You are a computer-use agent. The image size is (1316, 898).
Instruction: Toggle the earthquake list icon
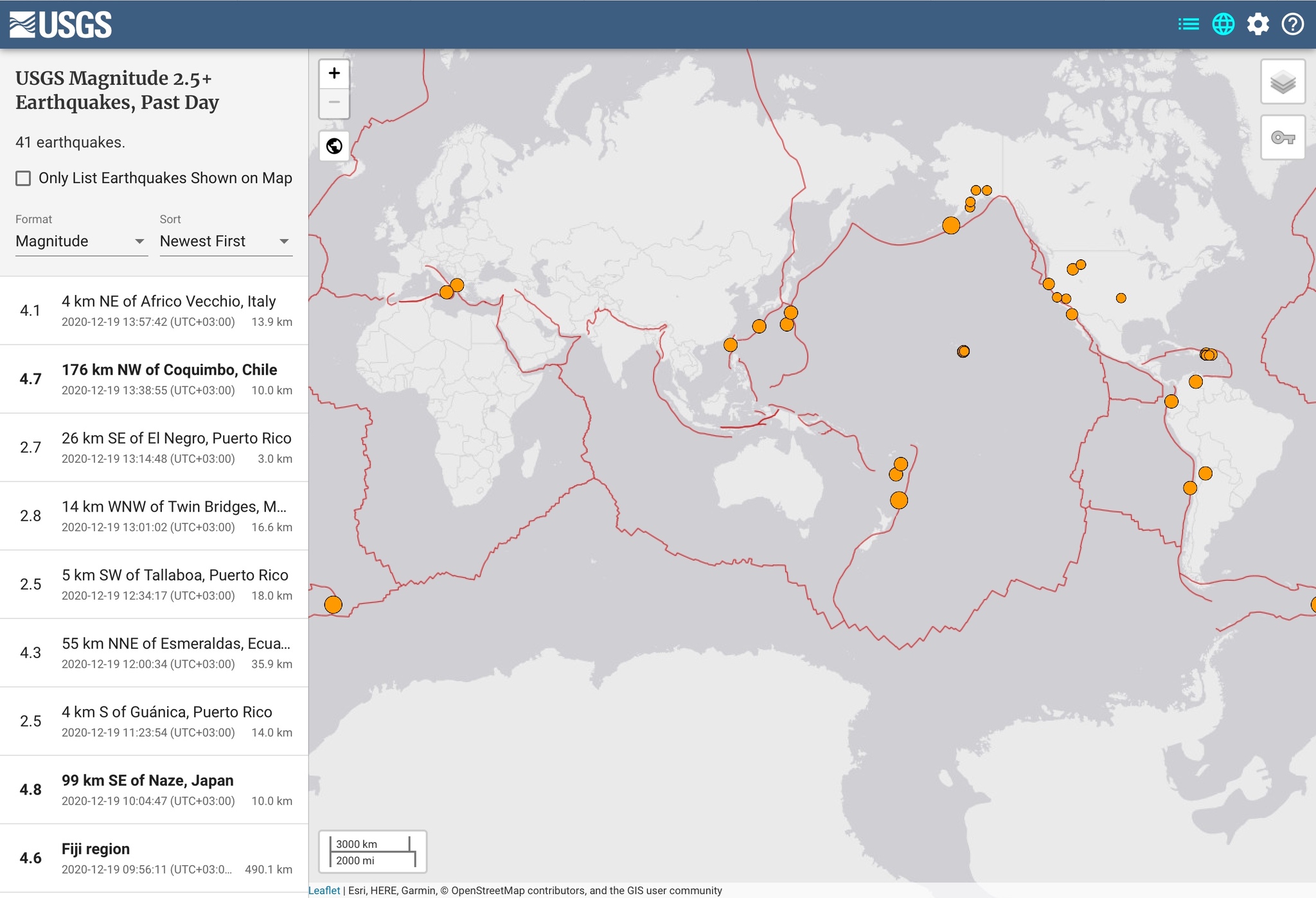click(x=1188, y=24)
